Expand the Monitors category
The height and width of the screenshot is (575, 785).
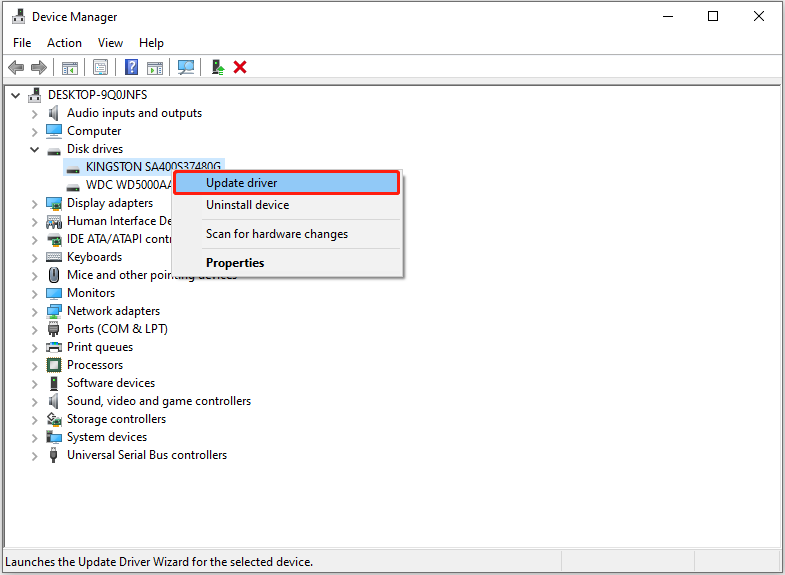(34, 294)
